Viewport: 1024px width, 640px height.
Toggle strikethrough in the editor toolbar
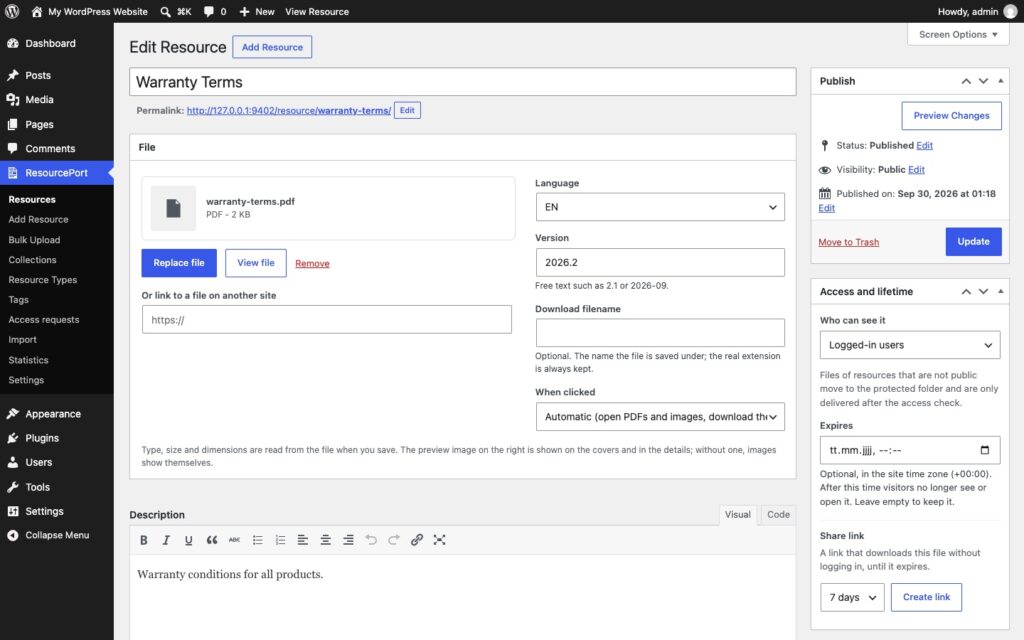[234, 540]
